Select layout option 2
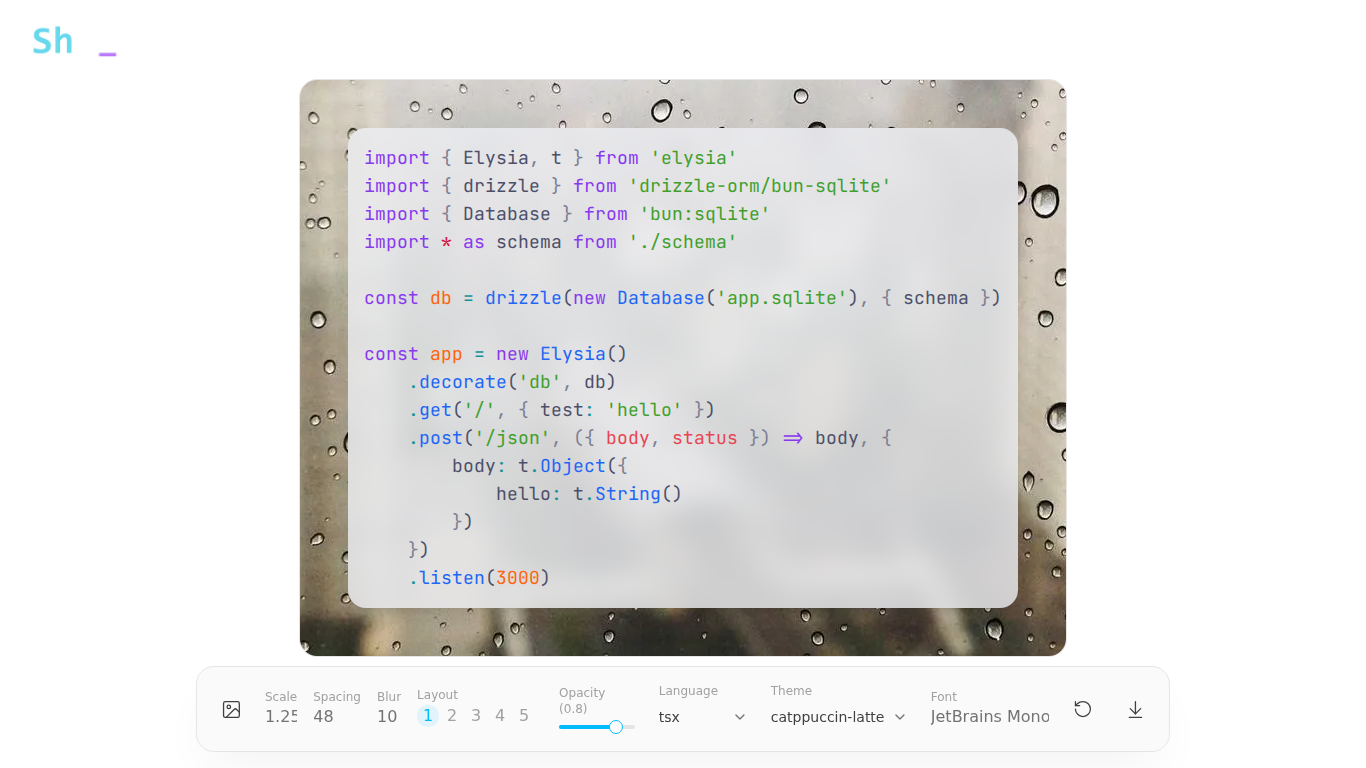 (x=452, y=716)
